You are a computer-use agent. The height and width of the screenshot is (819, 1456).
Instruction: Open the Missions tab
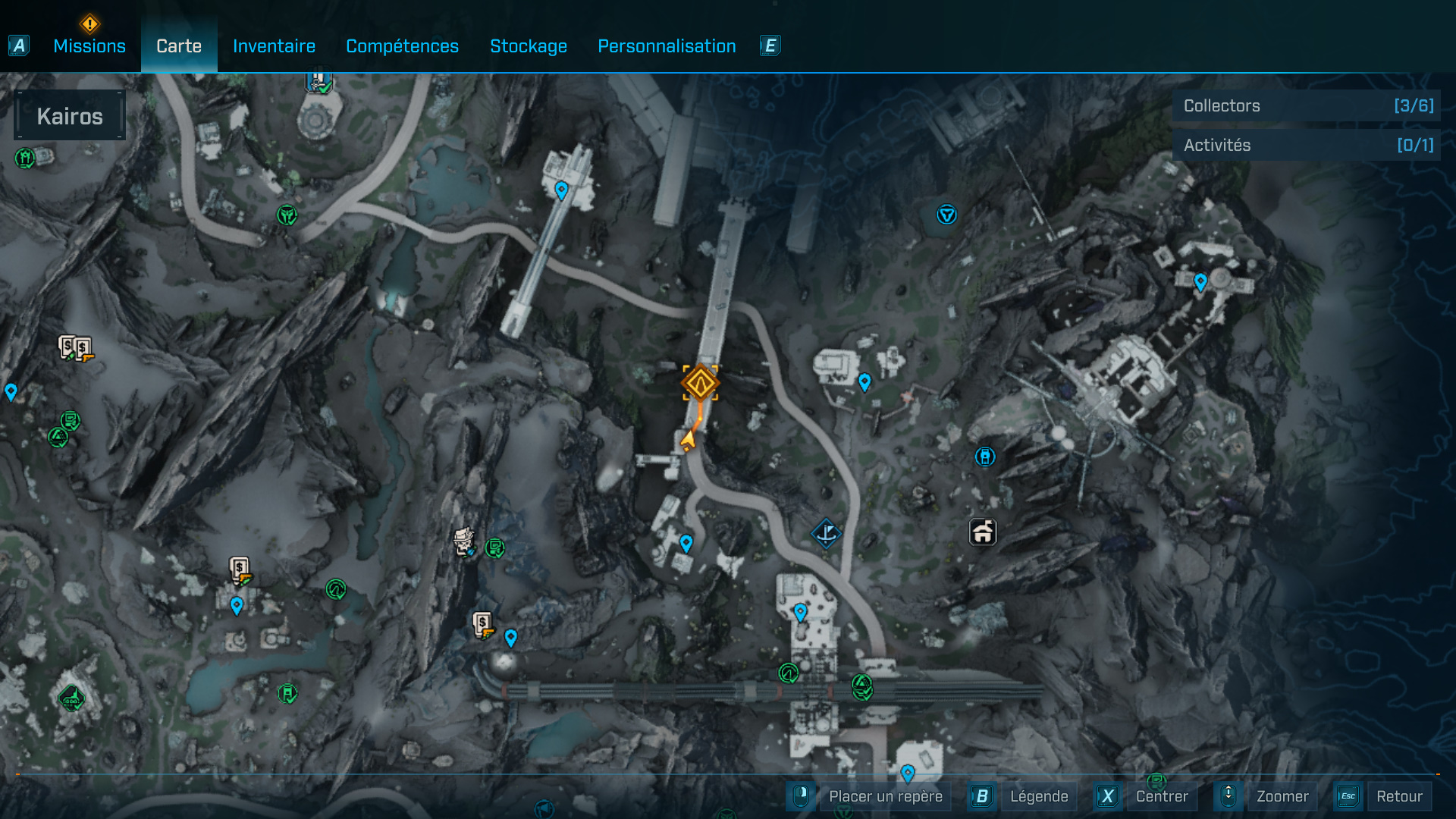coord(89,46)
